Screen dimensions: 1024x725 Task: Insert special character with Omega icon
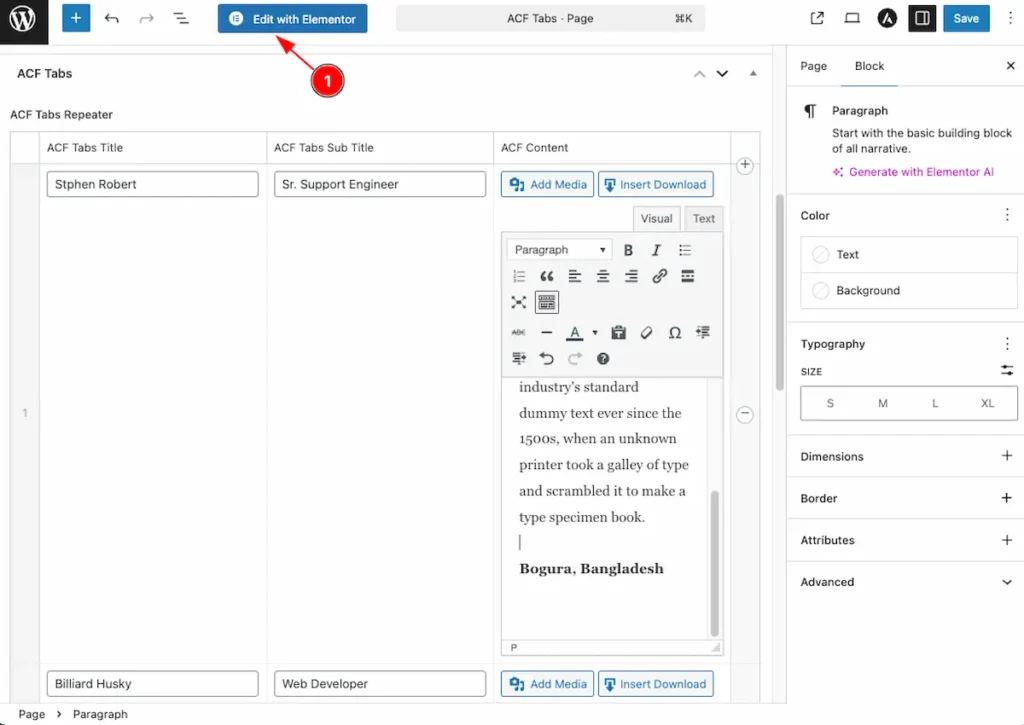674,332
